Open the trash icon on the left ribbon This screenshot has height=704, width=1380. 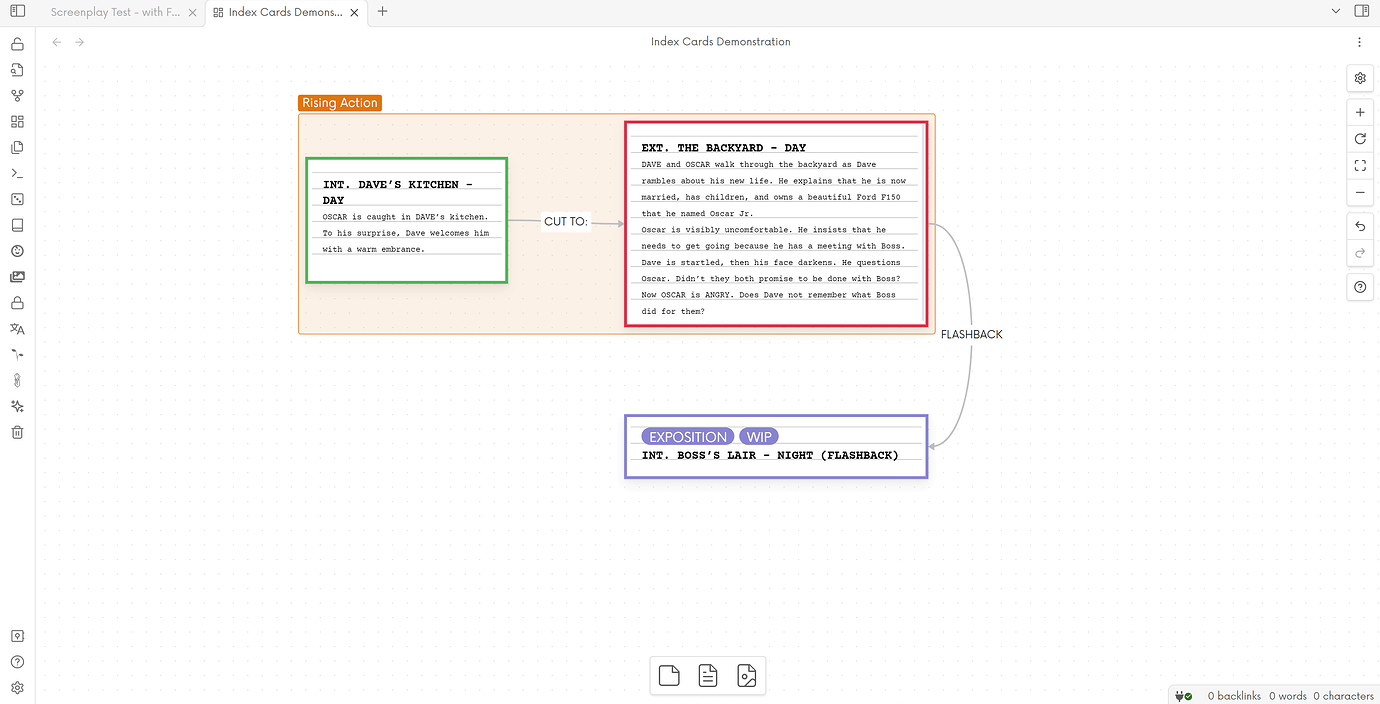click(16, 432)
